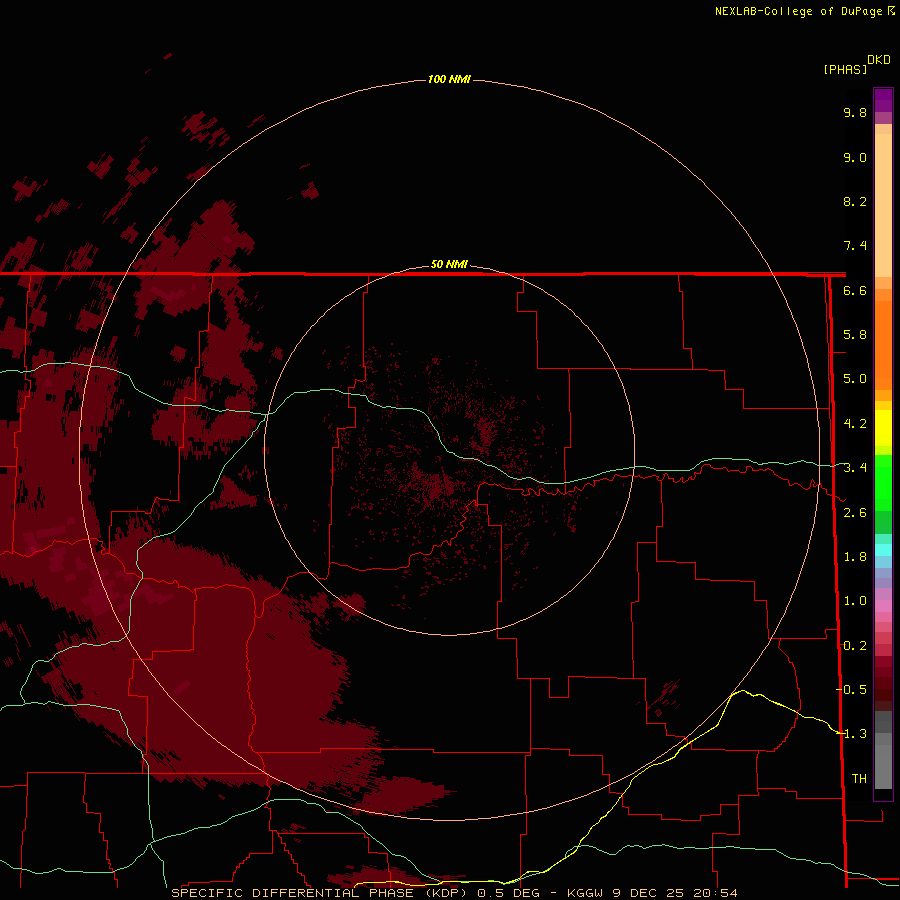This screenshot has height=900, width=900.
Task: Click the yellow segment of the color bar
Action: (883, 428)
